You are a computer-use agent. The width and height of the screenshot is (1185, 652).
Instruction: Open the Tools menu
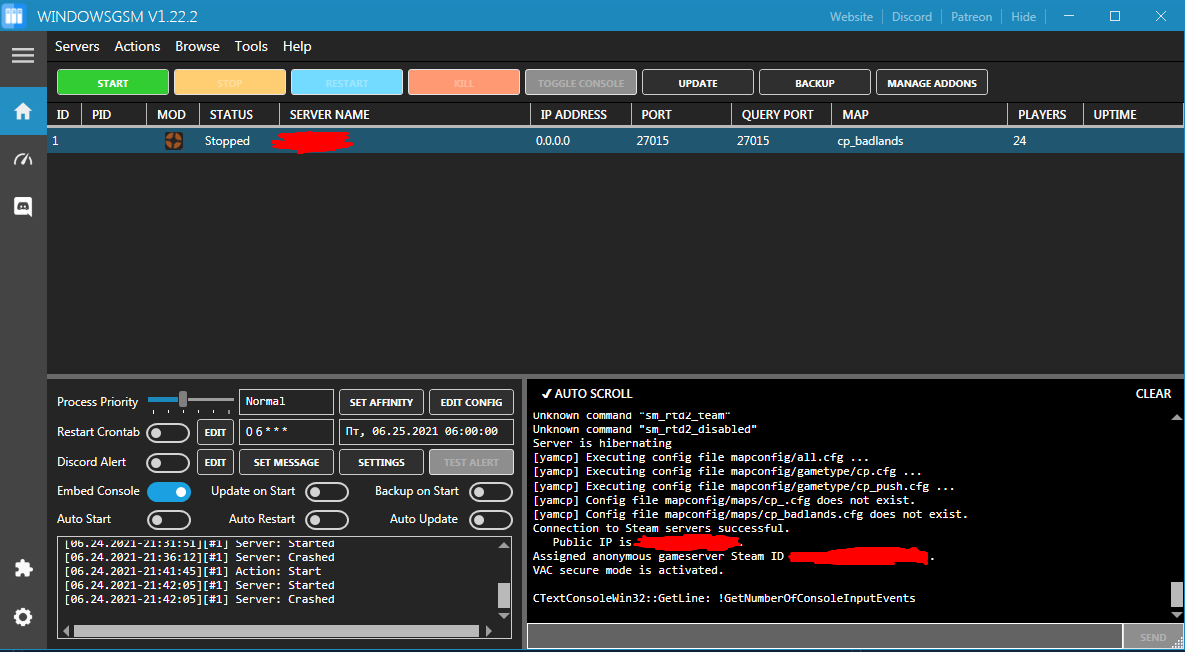coord(251,46)
